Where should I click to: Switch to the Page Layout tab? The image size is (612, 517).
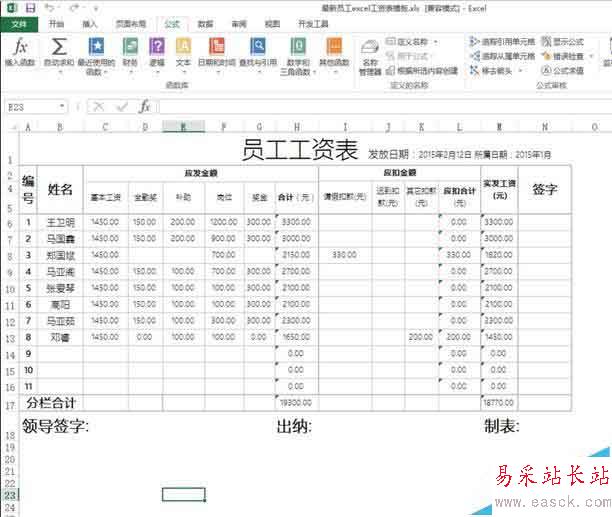pos(131,24)
